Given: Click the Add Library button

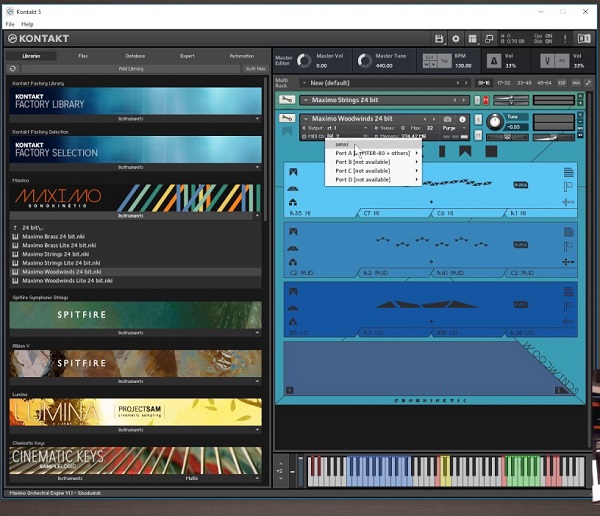Looking at the screenshot, I should (131, 69).
